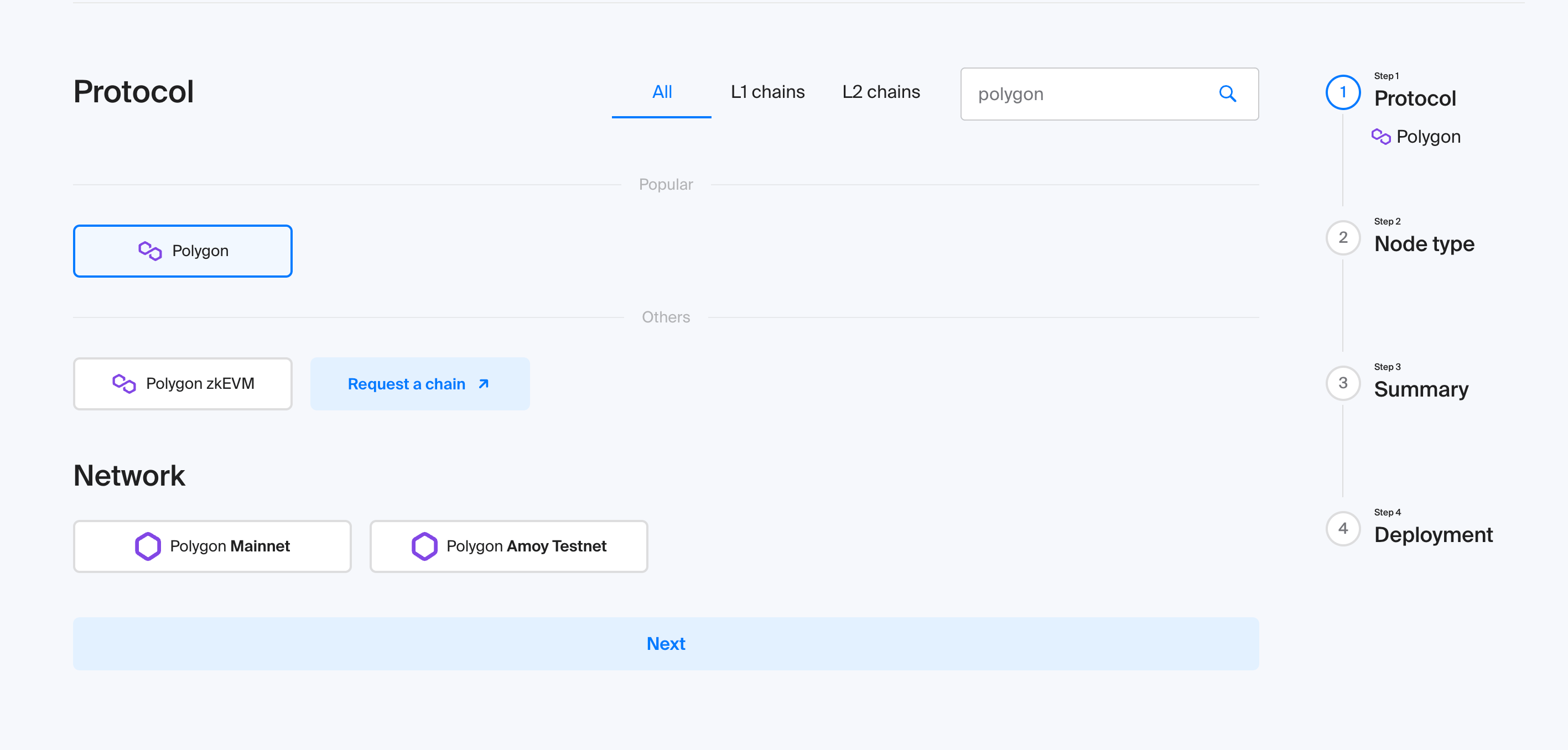
Task: Select Polygon Mainnet network option
Action: (212, 545)
